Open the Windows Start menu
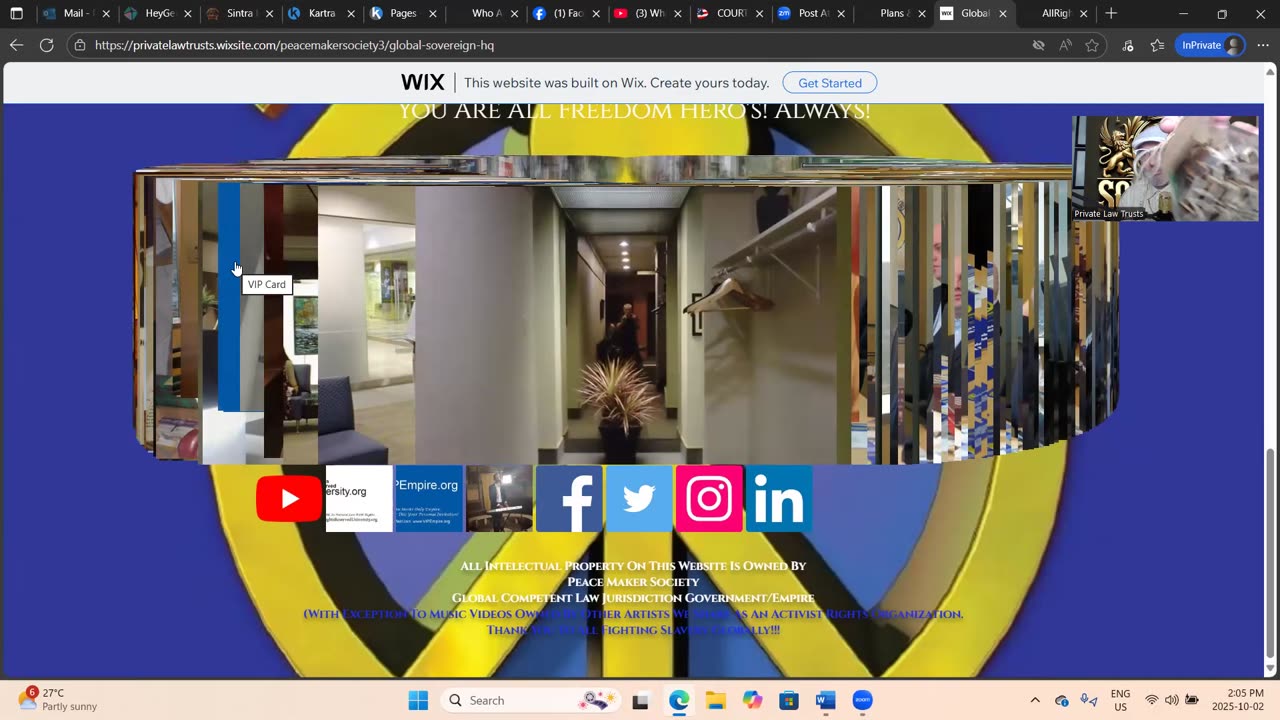1280x720 pixels. (418, 700)
